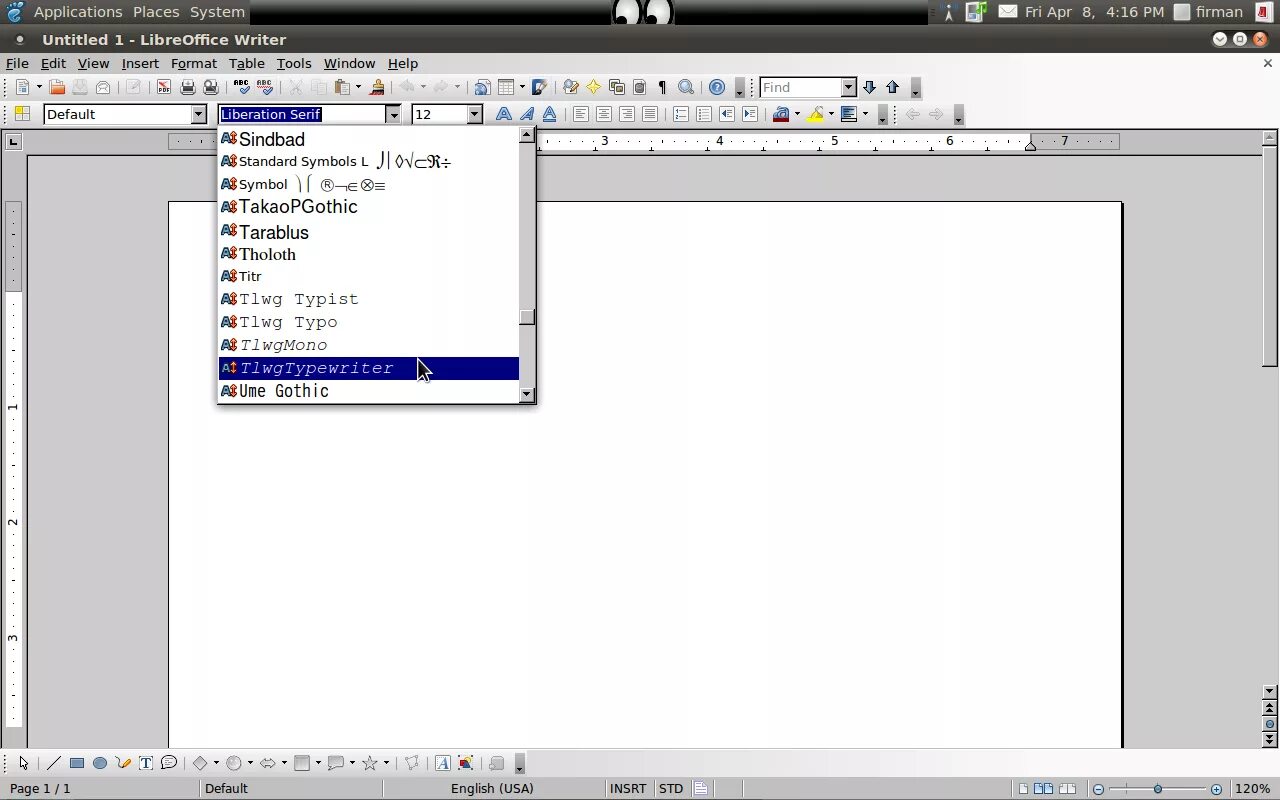The width and height of the screenshot is (1280, 800).
Task: Open the Page Preview icon
Action: [x=210, y=87]
